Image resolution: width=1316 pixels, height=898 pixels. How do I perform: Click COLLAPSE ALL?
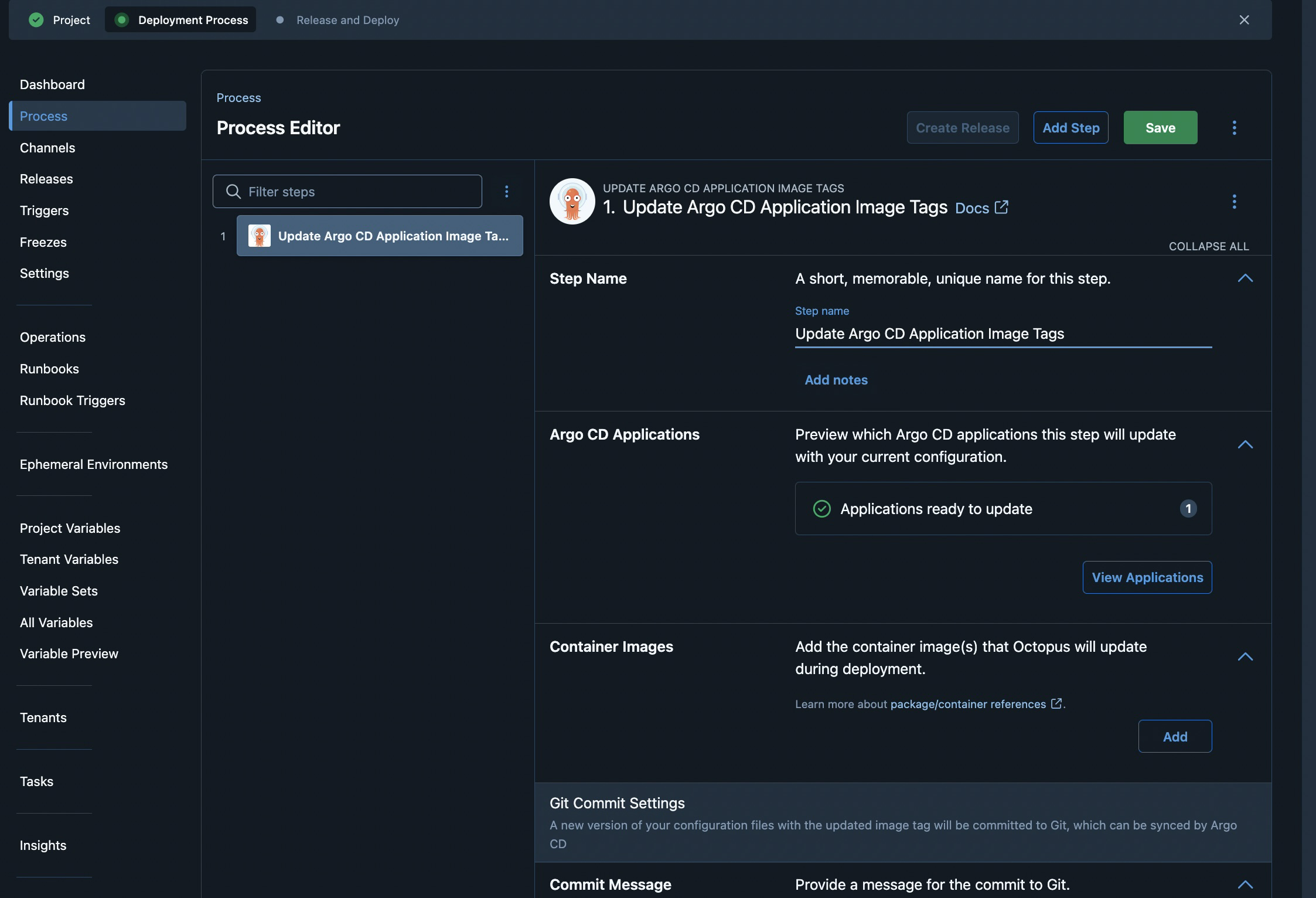point(1209,246)
